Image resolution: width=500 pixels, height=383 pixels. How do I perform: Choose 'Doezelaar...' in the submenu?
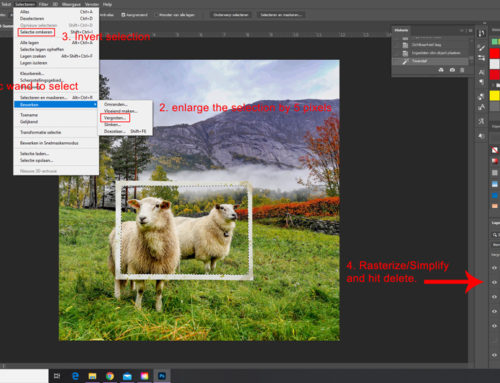(125, 131)
